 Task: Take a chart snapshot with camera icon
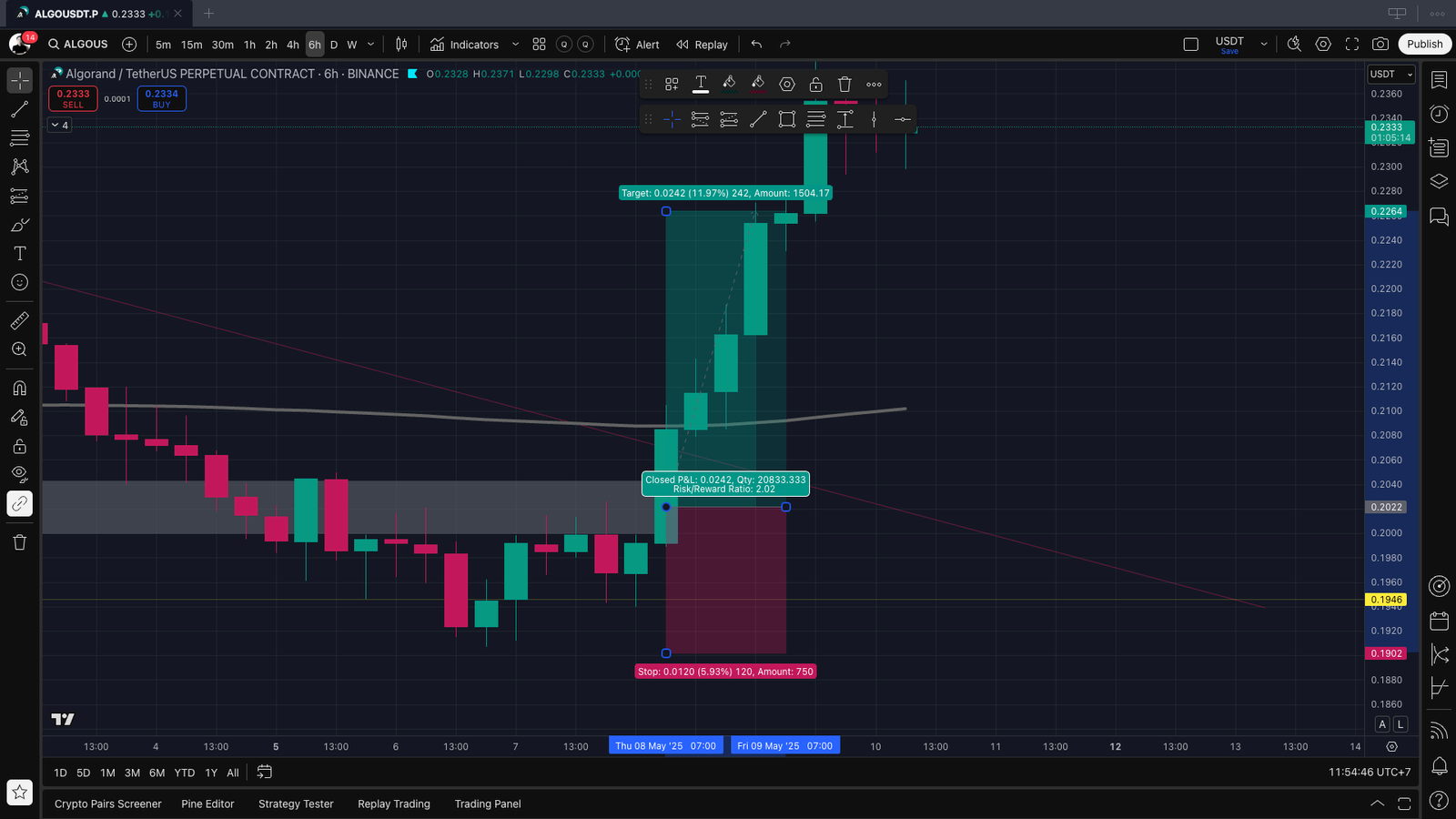coord(1380,45)
